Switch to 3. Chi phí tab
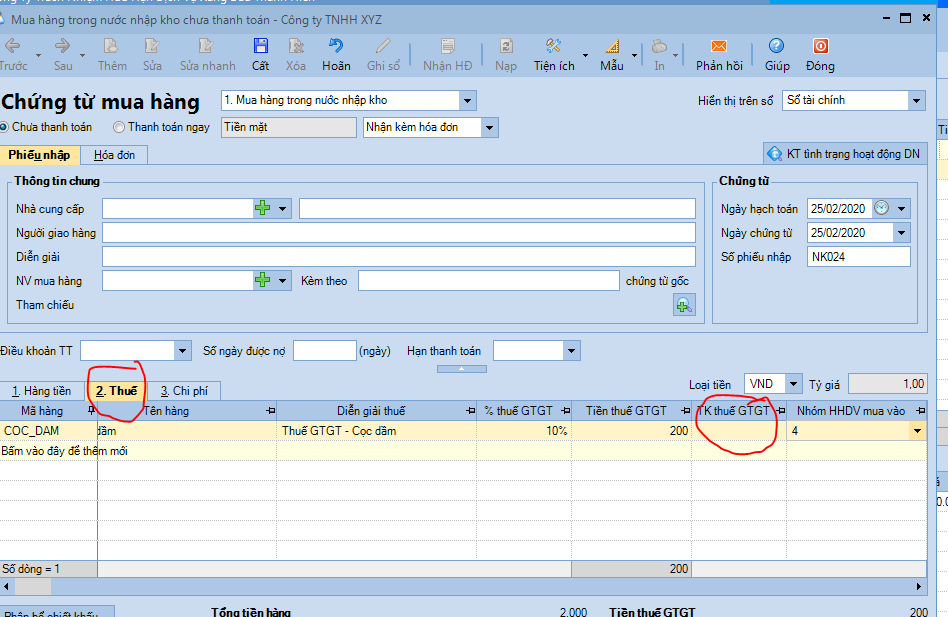This screenshot has width=948, height=617. pyautogui.click(x=183, y=391)
